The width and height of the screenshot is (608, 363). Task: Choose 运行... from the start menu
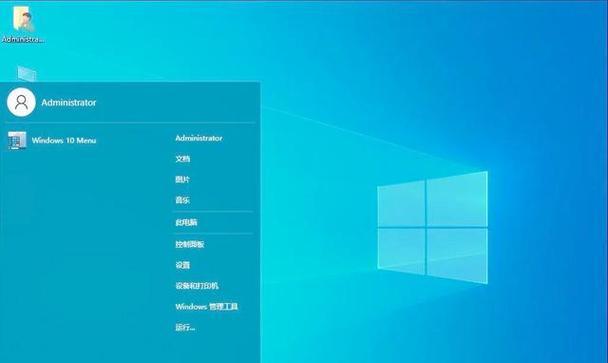coord(185,327)
